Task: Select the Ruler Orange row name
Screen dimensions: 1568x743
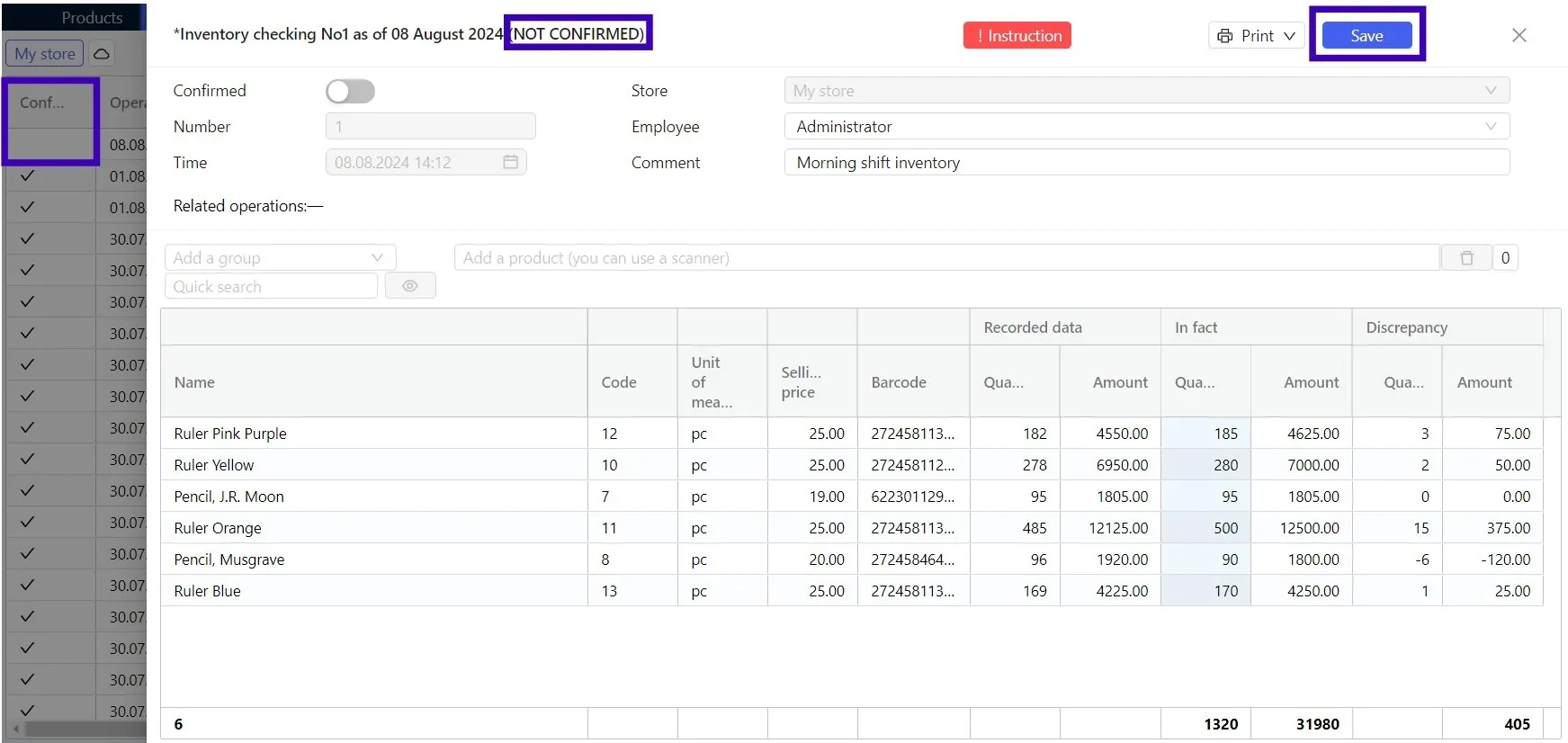Action: tap(218, 528)
